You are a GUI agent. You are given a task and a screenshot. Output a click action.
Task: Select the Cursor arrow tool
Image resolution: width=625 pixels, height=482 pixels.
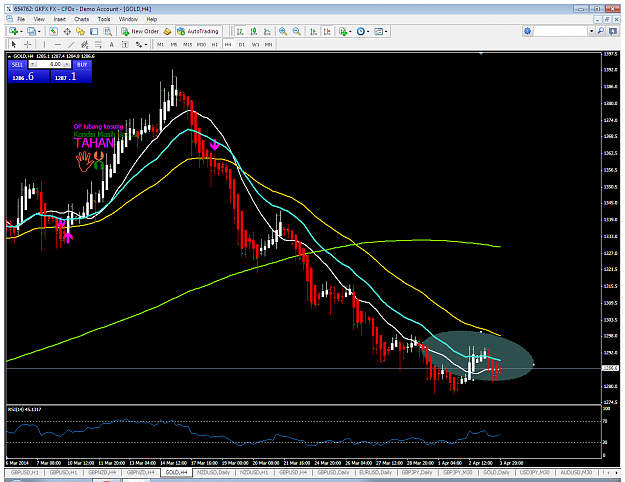(14, 45)
